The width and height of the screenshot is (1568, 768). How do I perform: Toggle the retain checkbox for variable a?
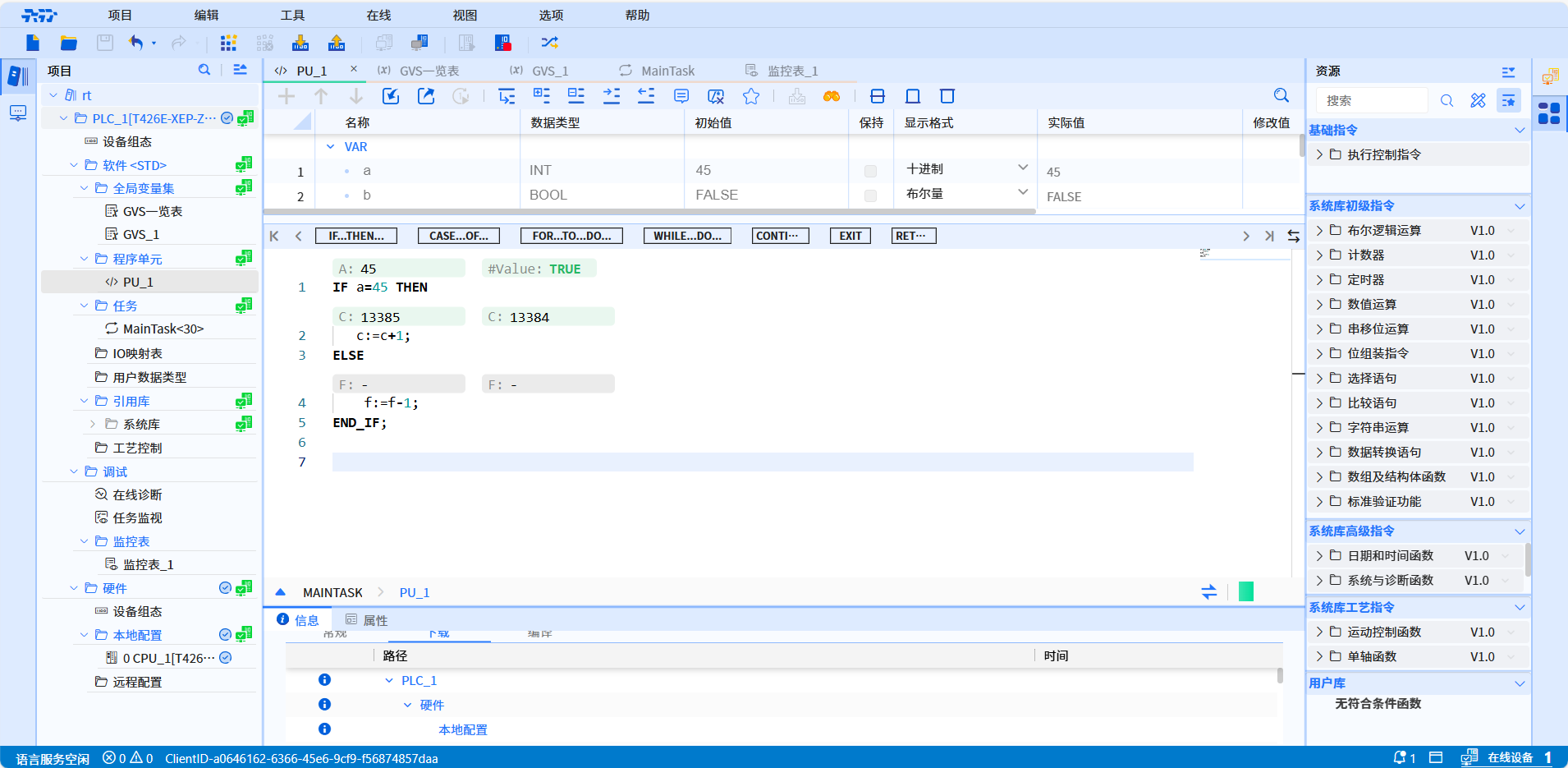(x=870, y=171)
